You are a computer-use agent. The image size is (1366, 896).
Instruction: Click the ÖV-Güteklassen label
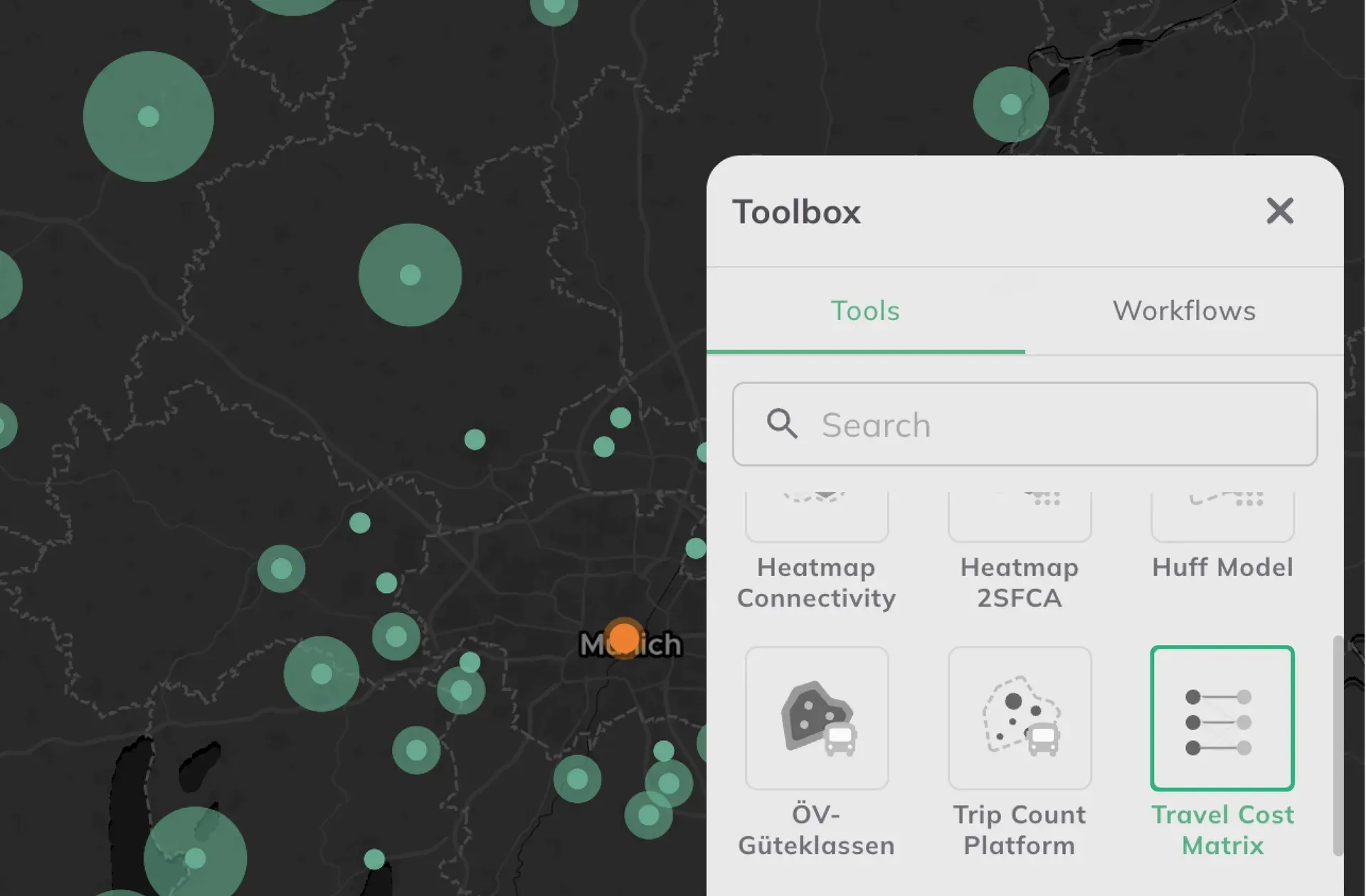(x=817, y=830)
